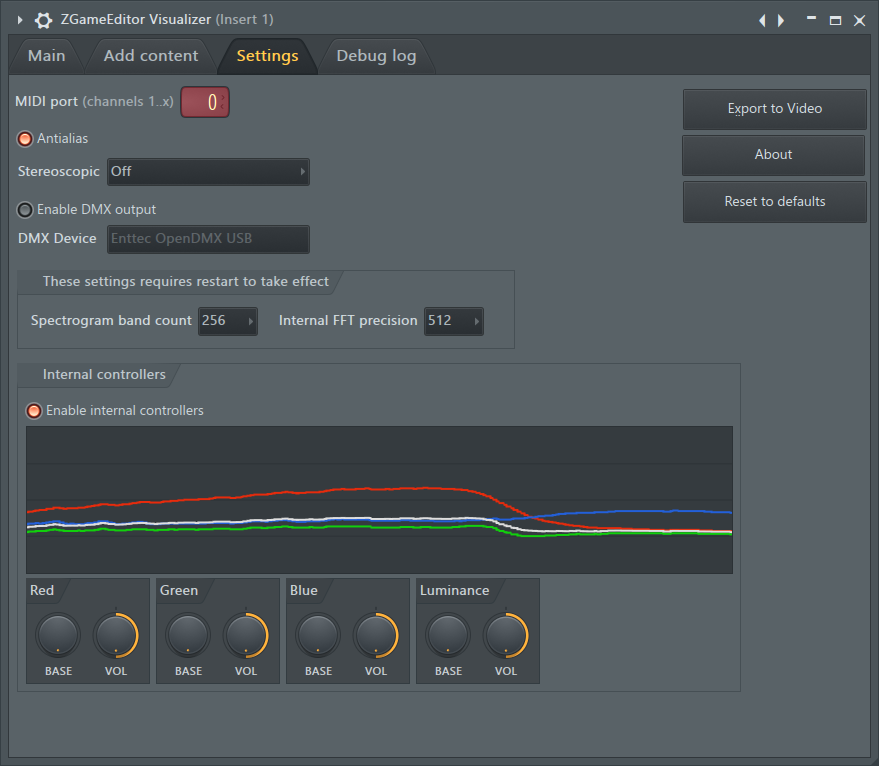Open the Stereoscopic dropdown
This screenshot has width=879, height=766.
coord(208,172)
